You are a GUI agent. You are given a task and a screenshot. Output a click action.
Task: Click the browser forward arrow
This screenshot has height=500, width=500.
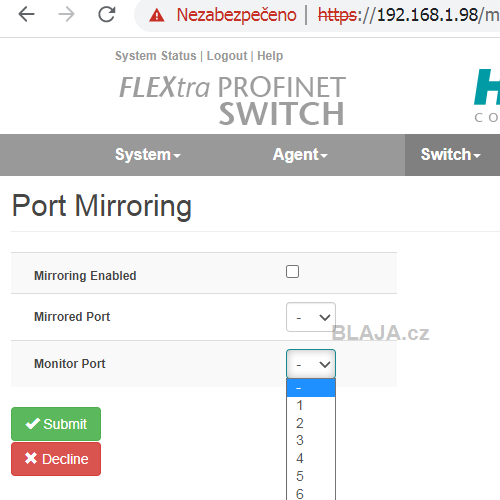coord(66,14)
